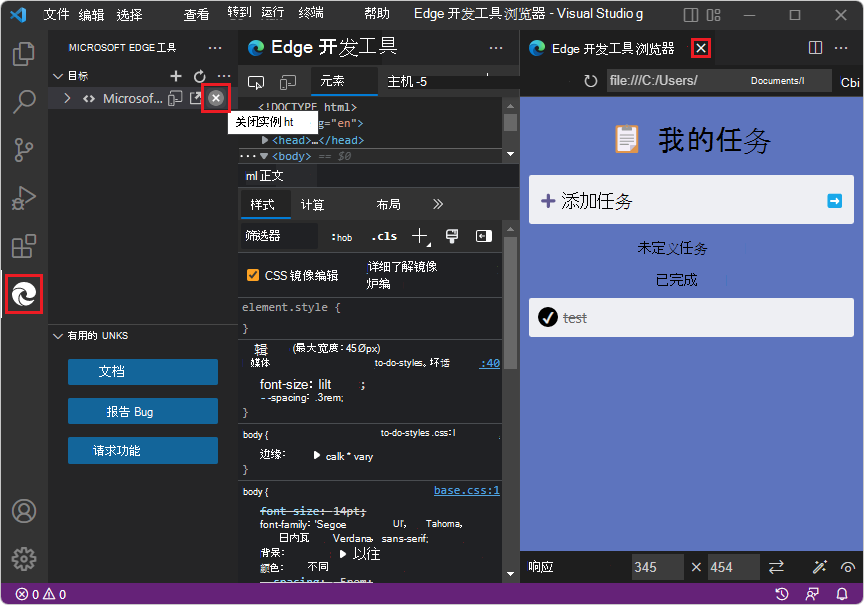Viewport: 864px width, 605px height.
Task: Open the Source Control view
Action: [23, 148]
